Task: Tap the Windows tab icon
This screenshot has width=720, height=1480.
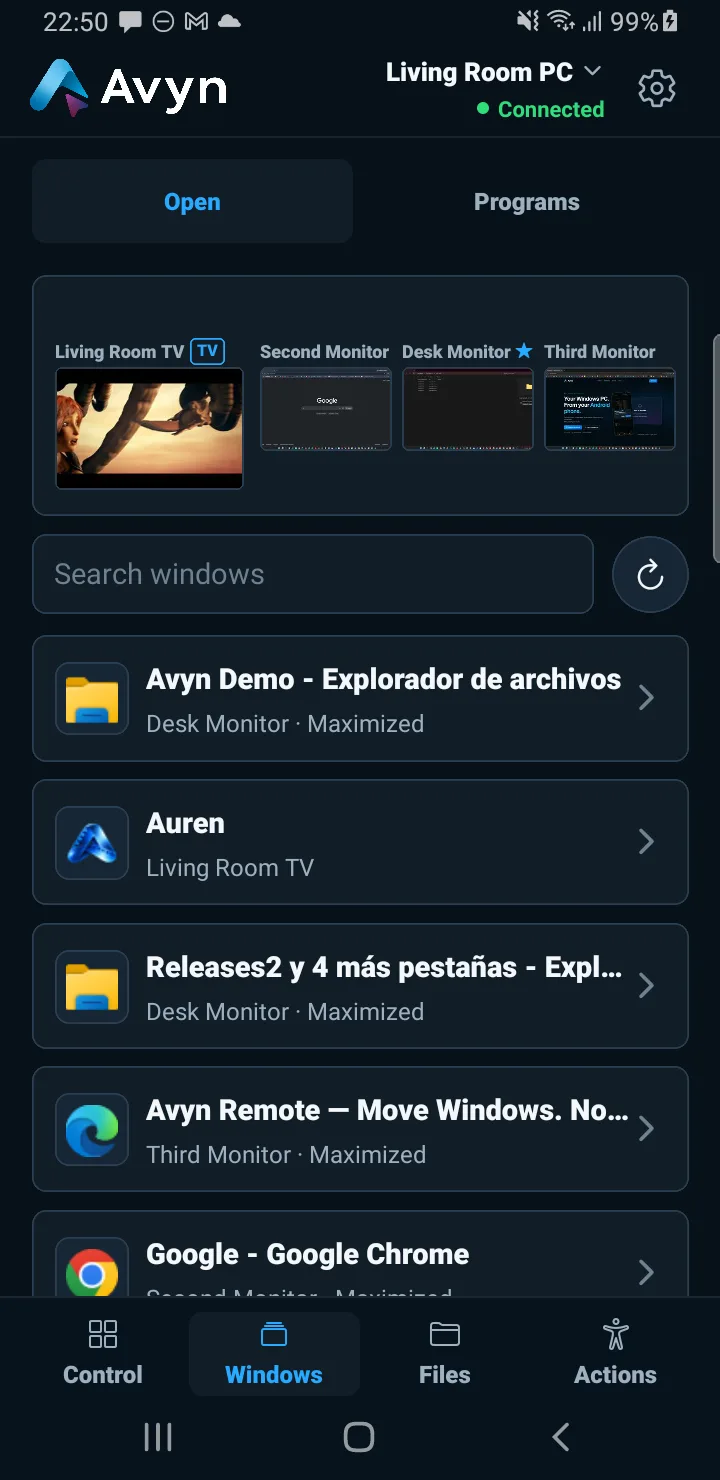Action: [x=274, y=1334]
